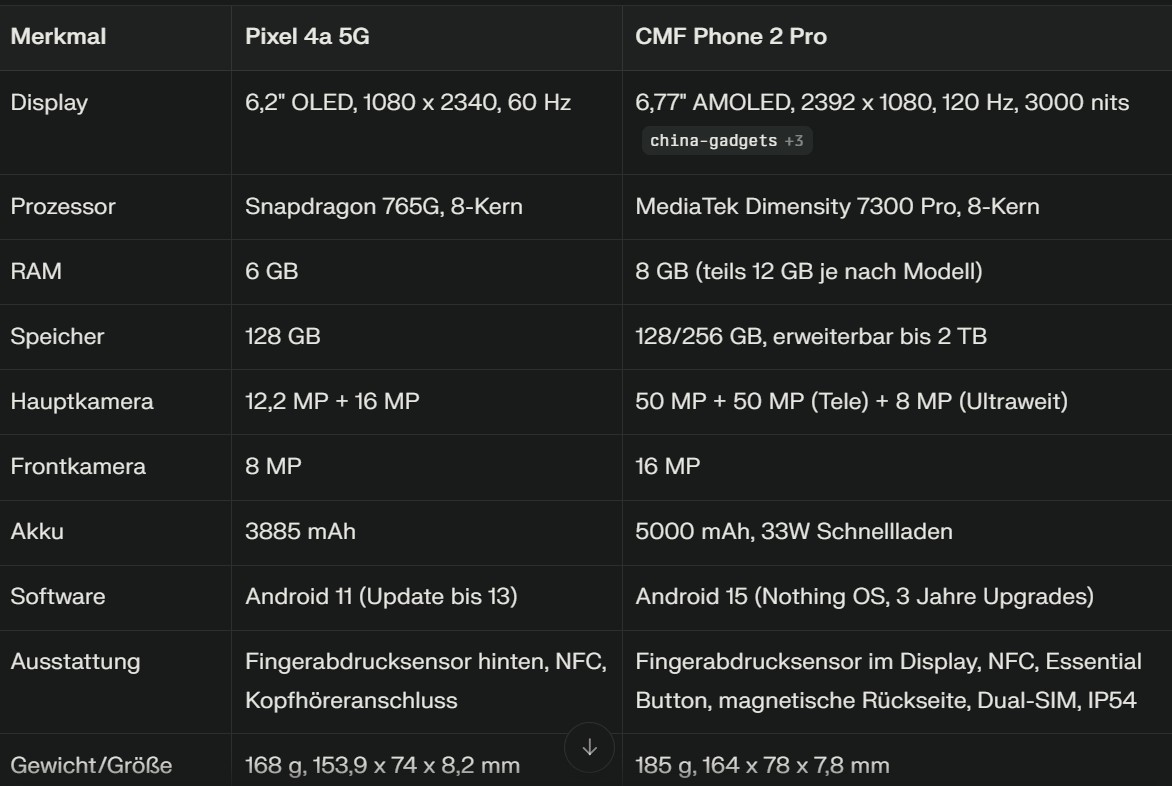Click the RAM row label
The height and width of the screenshot is (786, 1172).
coord(36,271)
